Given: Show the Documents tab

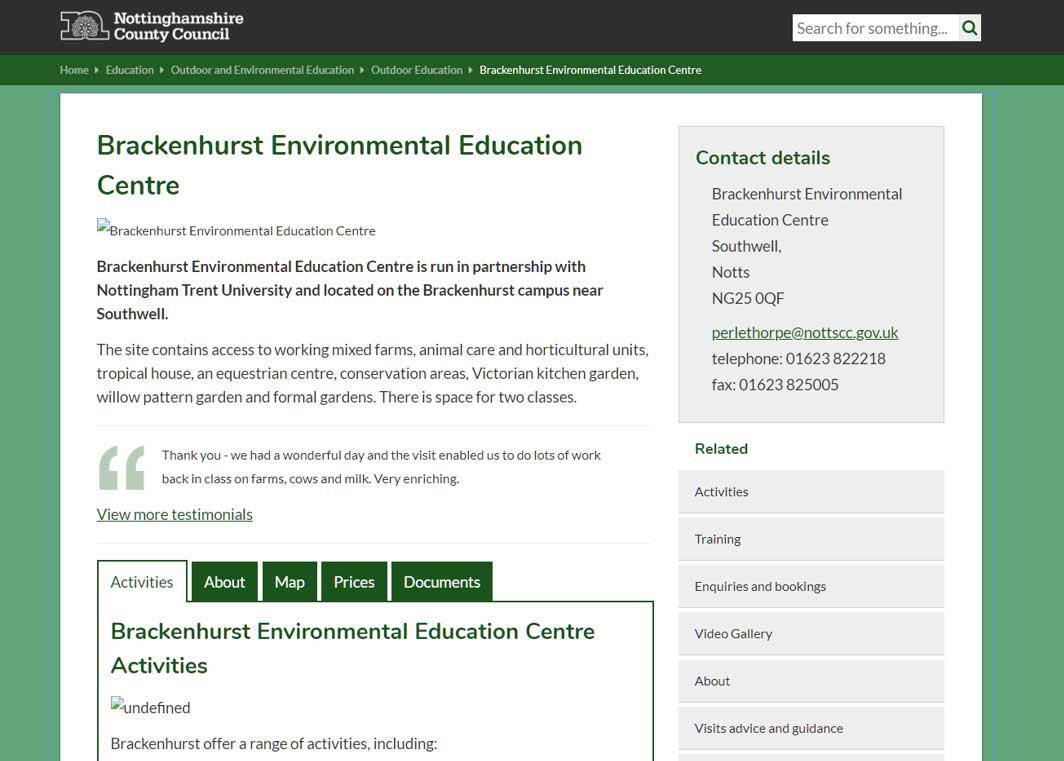Looking at the screenshot, I should 442,582.
